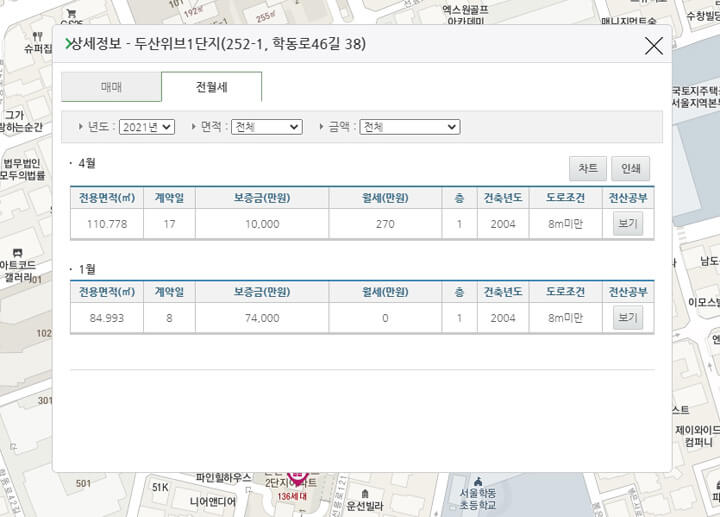Click the green arrow beside 상세정보 title
The width and height of the screenshot is (720, 517).
click(68, 44)
